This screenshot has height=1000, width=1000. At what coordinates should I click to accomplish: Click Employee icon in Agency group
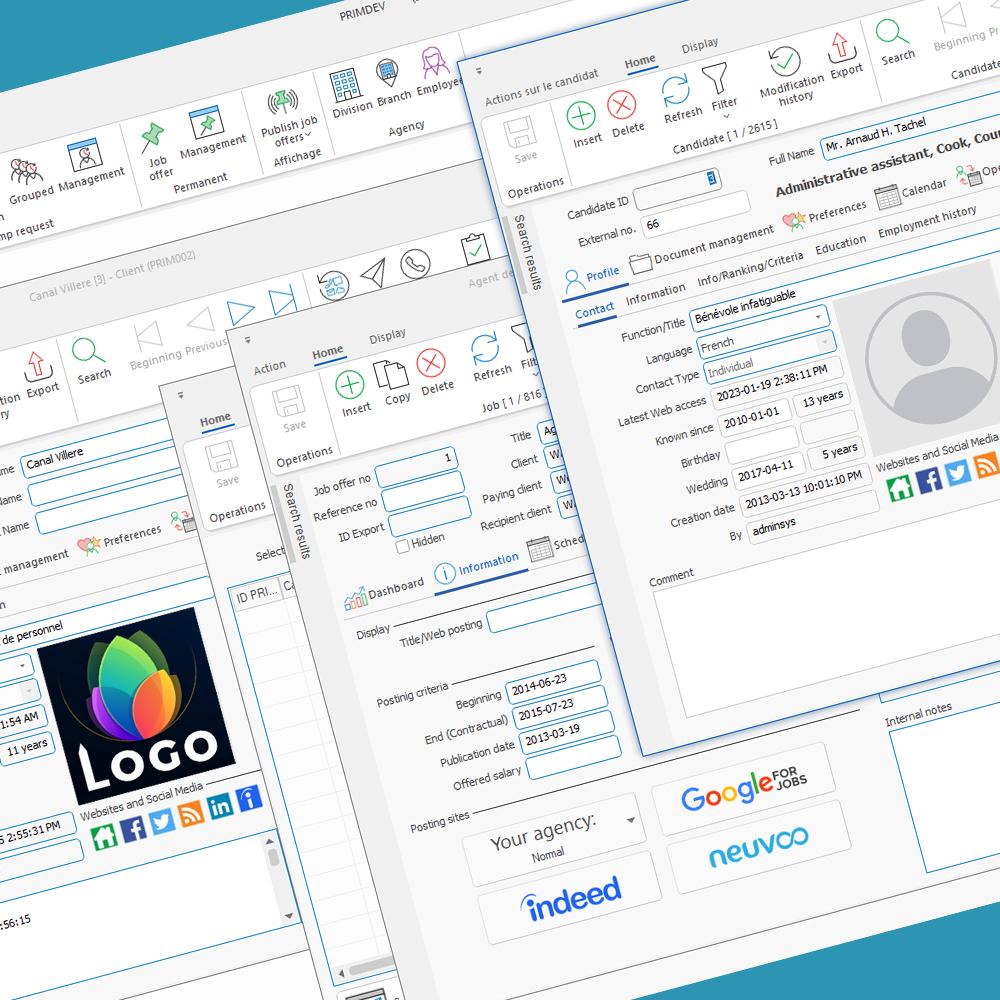(x=434, y=62)
